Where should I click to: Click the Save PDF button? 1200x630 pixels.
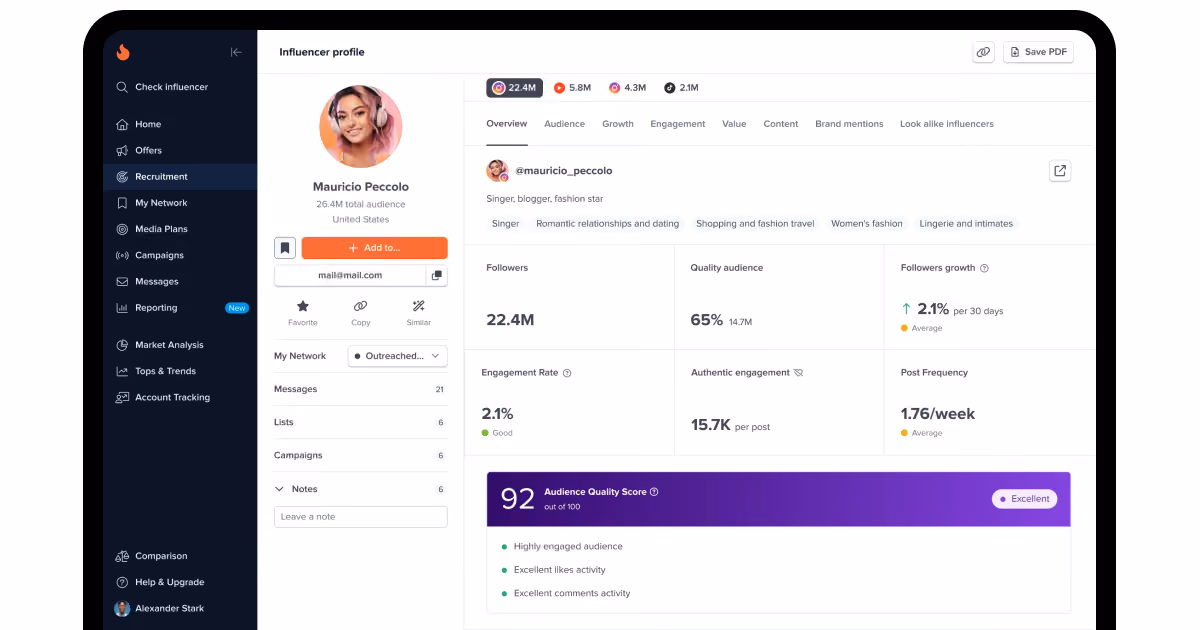(x=1038, y=52)
